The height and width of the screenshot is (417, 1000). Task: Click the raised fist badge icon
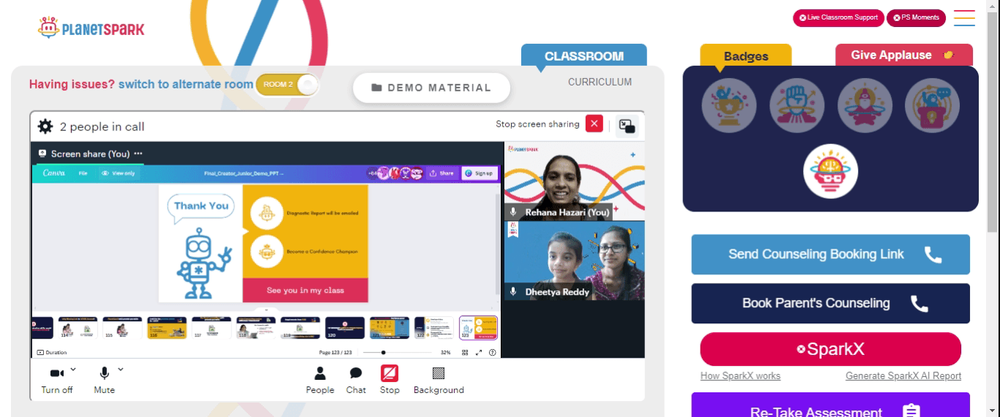[x=797, y=105]
